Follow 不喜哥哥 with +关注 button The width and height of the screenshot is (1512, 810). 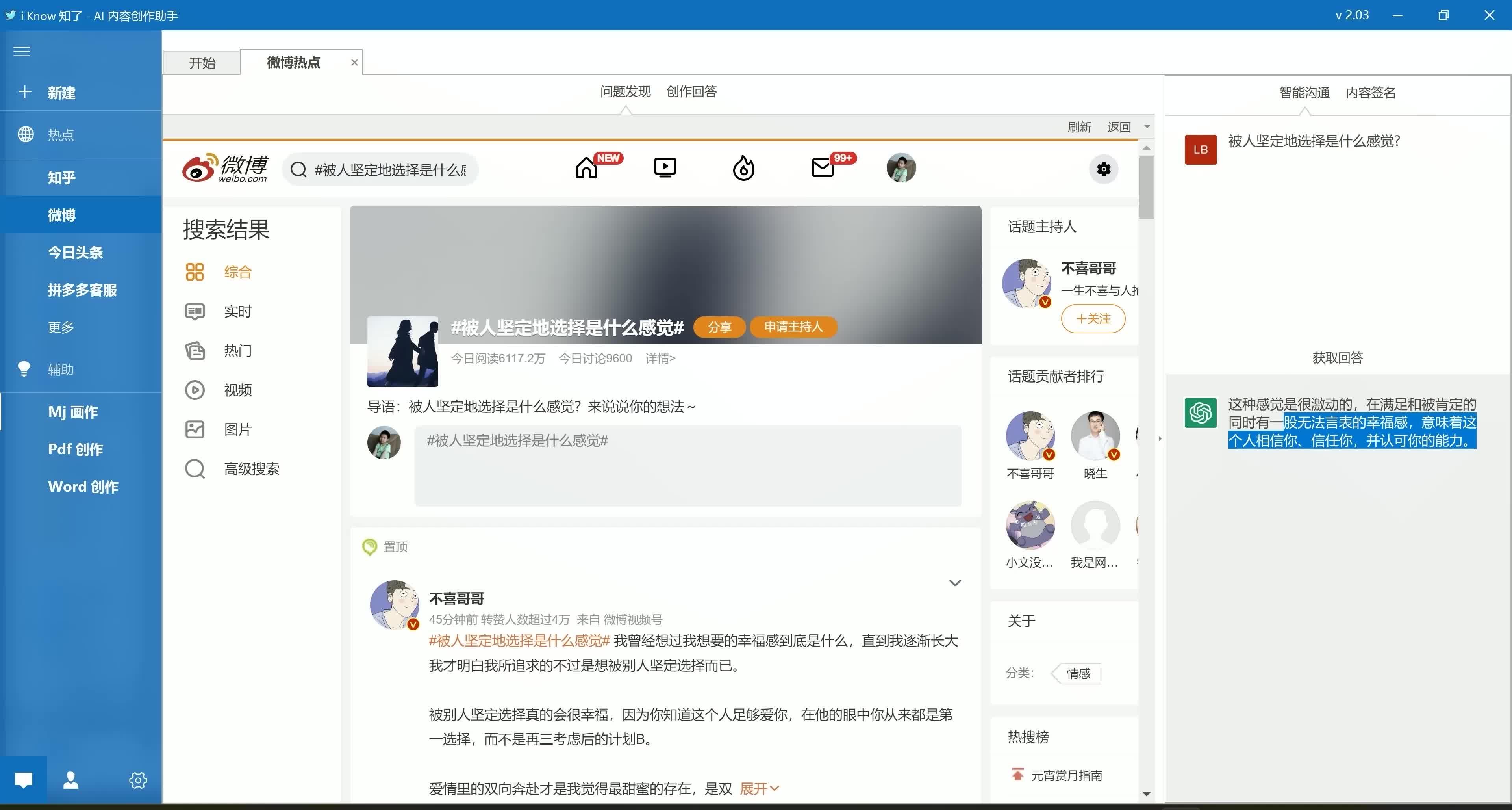coord(1093,318)
